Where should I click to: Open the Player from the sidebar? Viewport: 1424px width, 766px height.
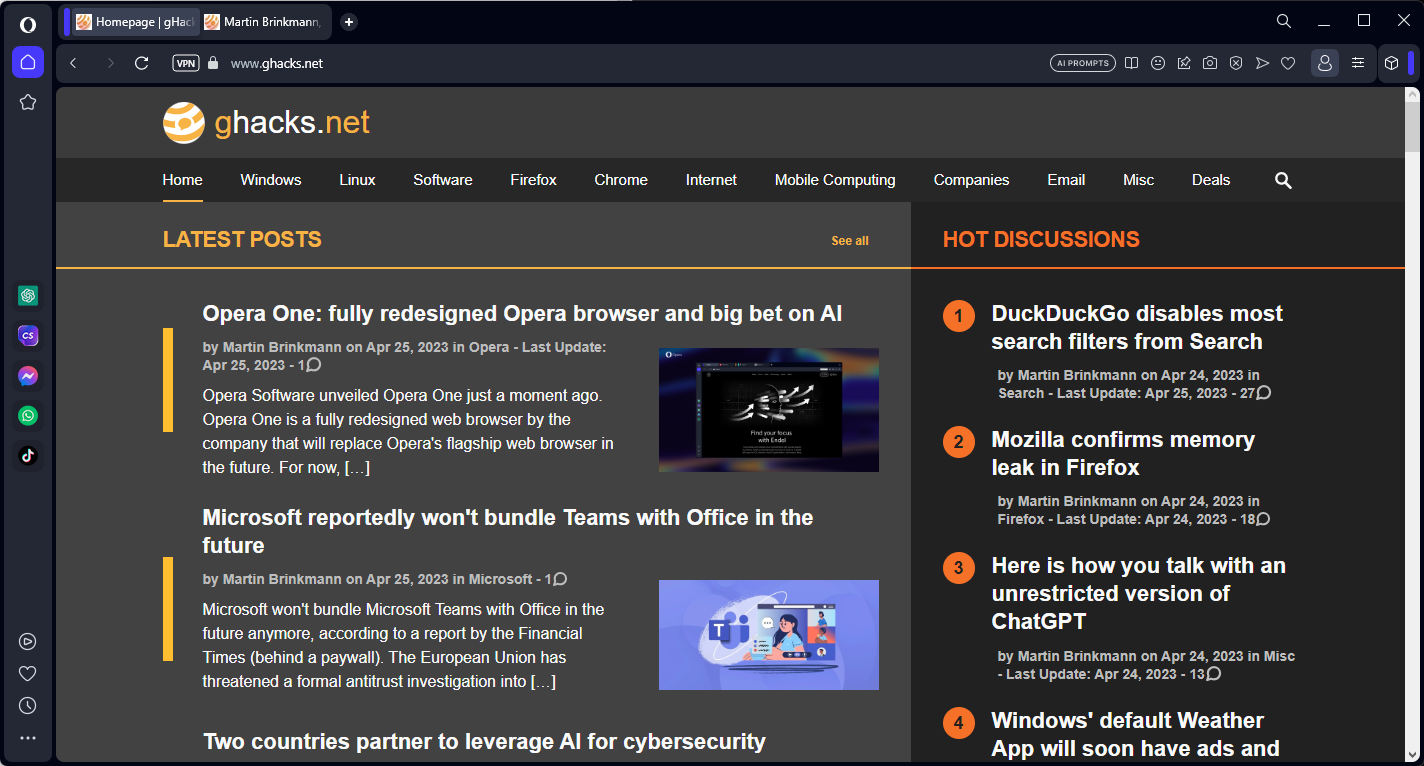(28, 641)
